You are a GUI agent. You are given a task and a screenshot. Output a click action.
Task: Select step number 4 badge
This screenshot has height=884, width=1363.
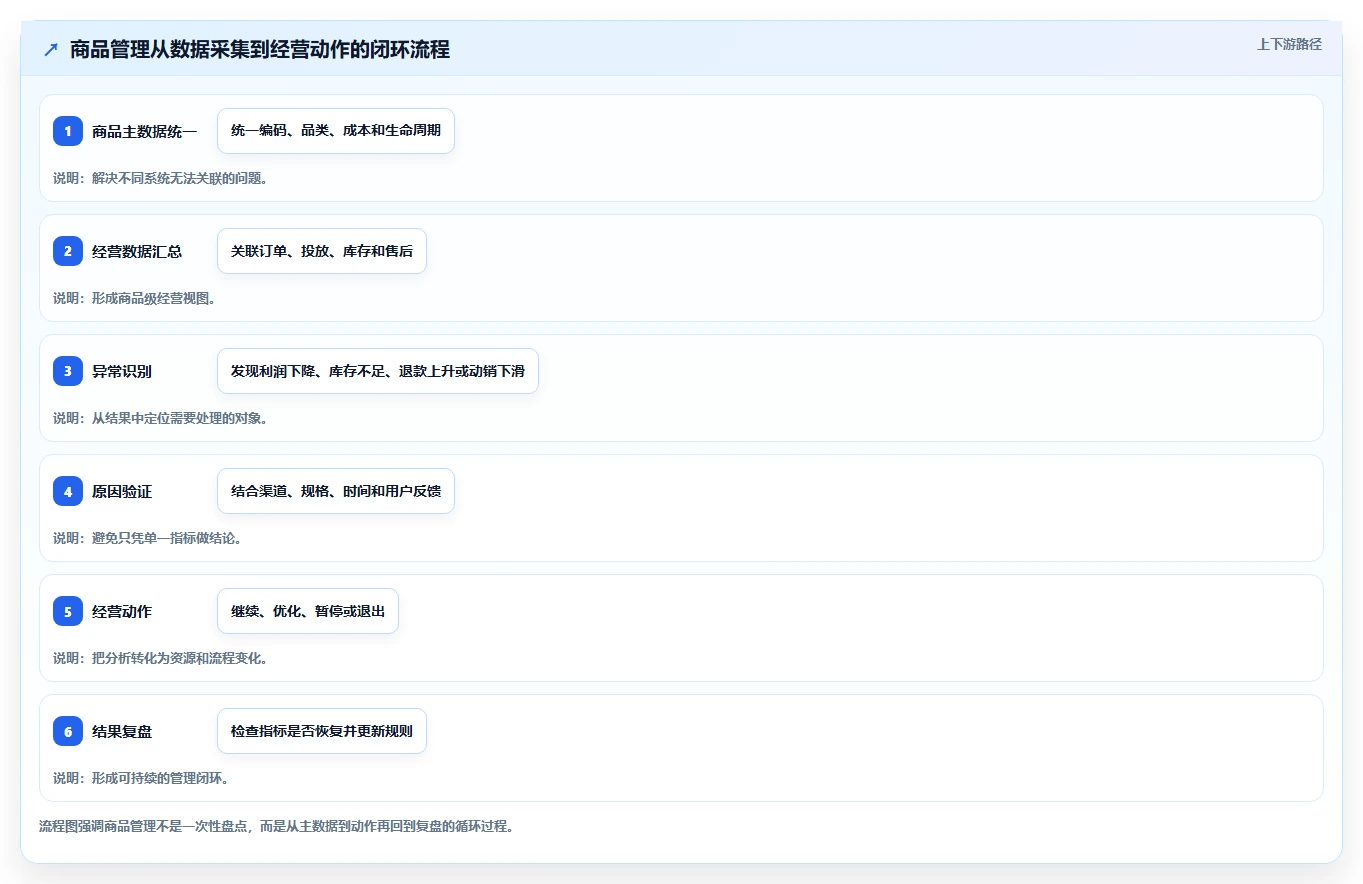click(x=68, y=491)
